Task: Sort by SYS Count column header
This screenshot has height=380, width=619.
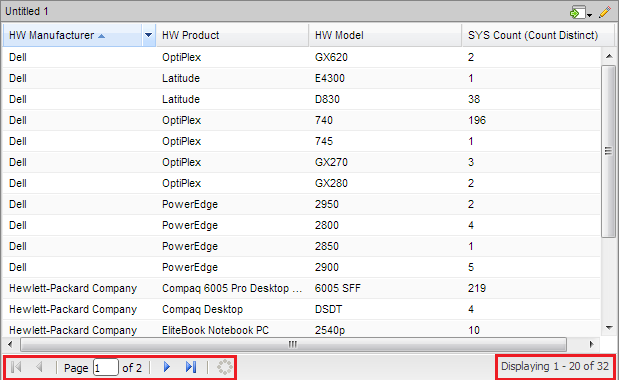Action: [x=538, y=35]
